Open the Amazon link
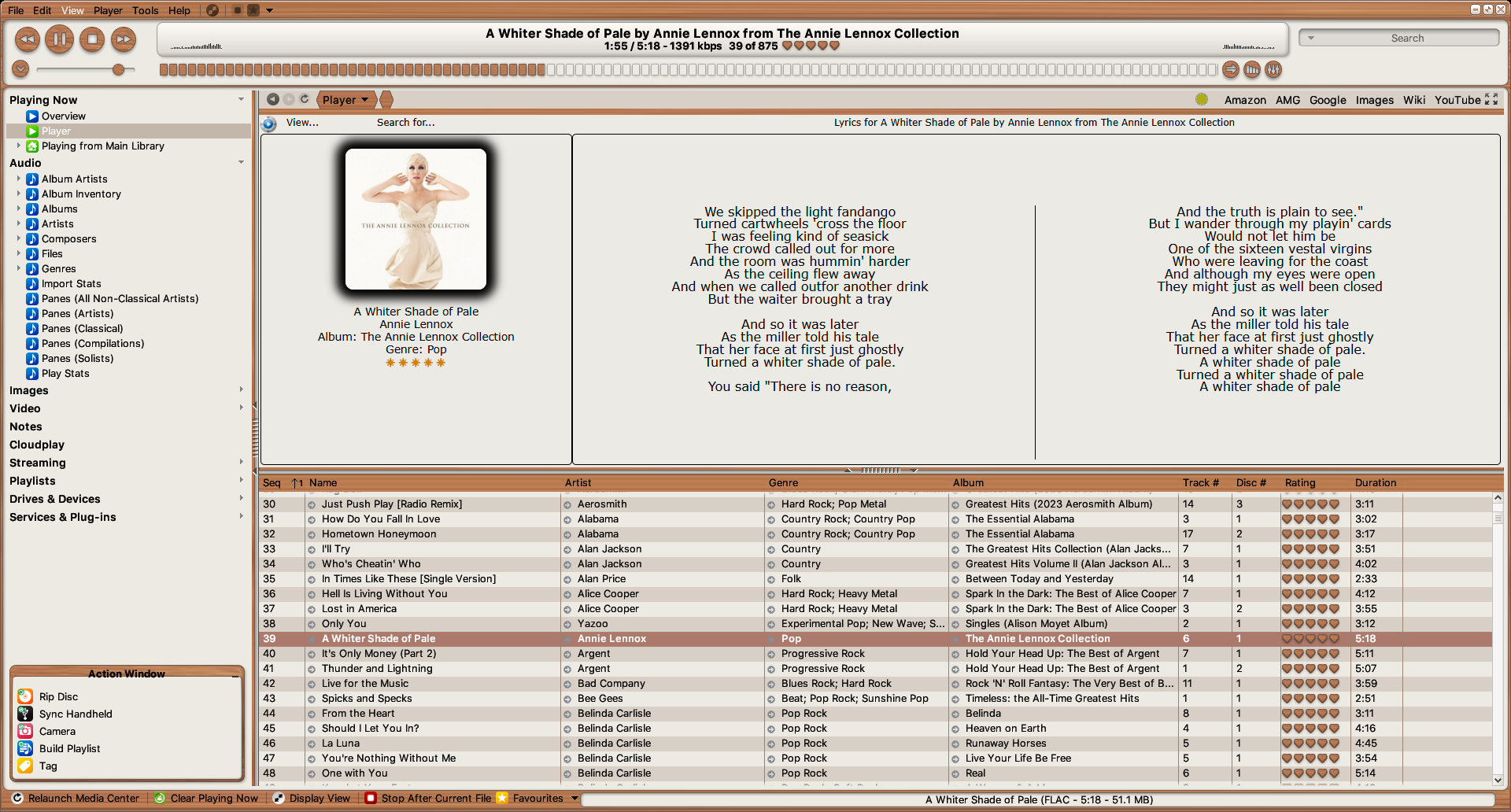The image size is (1511, 812). click(1245, 100)
